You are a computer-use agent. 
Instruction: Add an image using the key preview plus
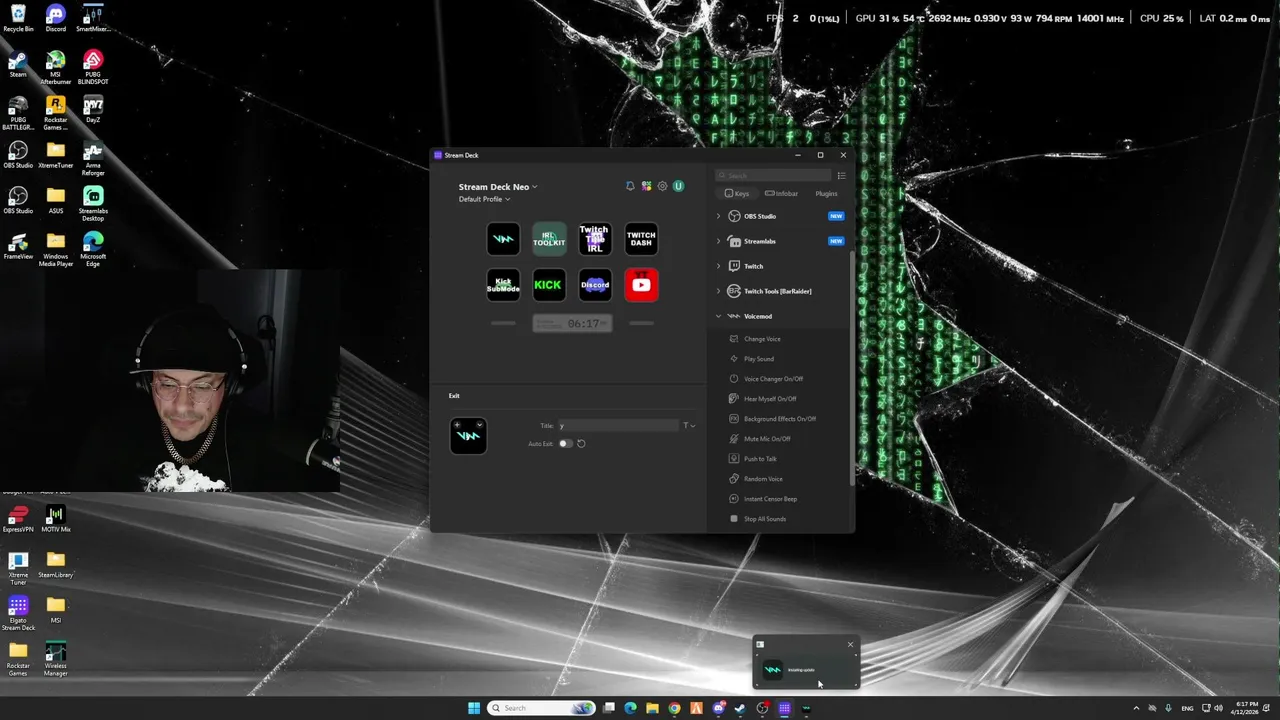coord(457,425)
